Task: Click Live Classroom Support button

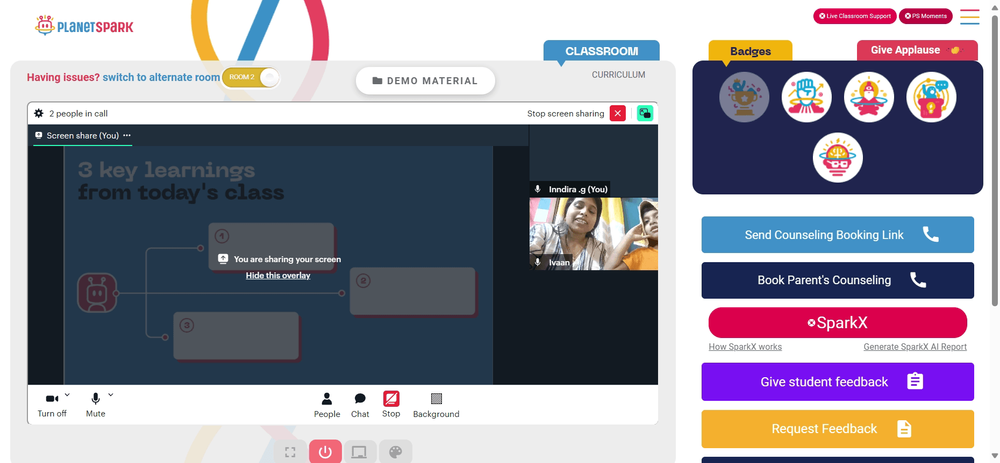Action: pyautogui.click(x=855, y=16)
